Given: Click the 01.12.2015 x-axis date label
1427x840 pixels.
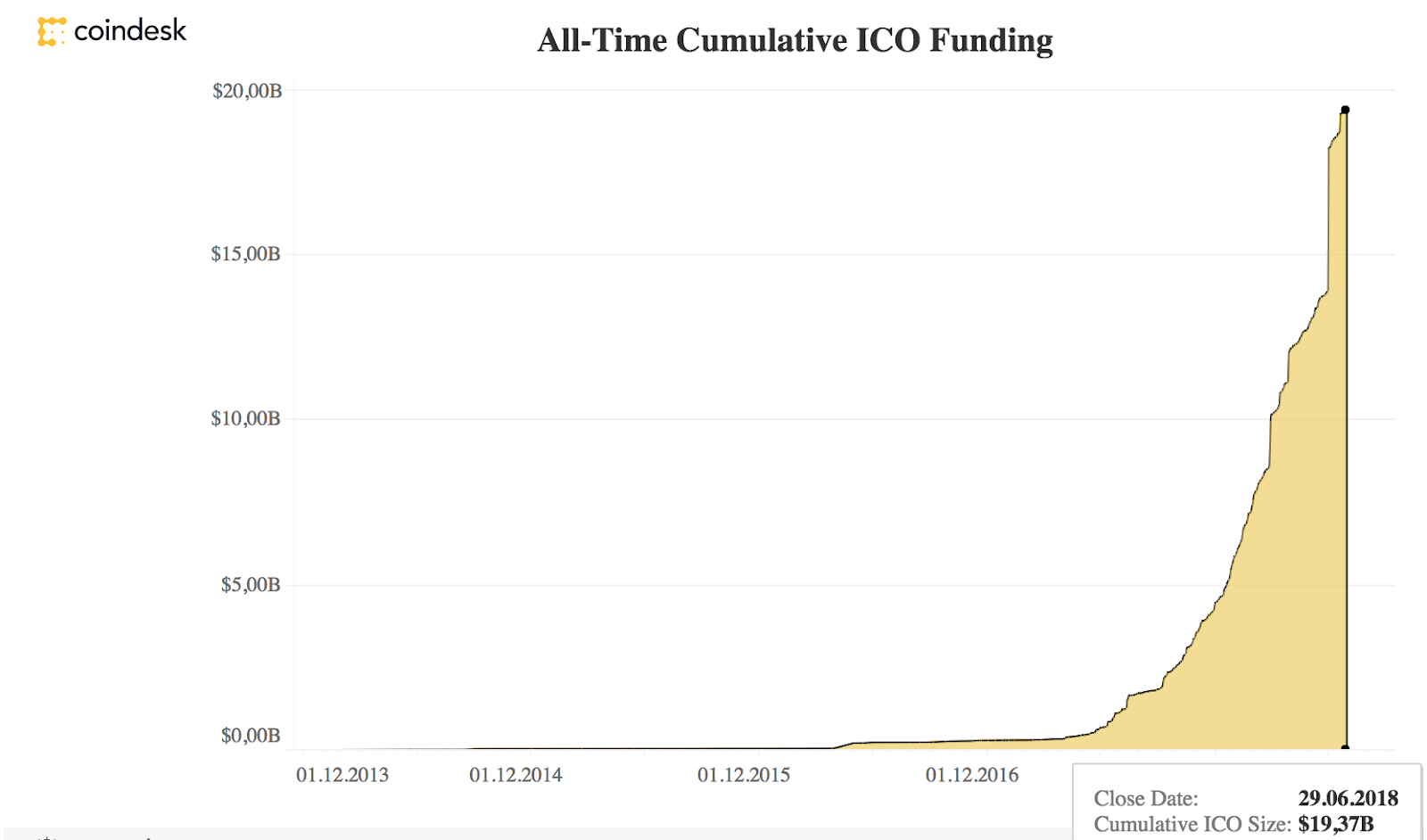Looking at the screenshot, I should [x=744, y=775].
